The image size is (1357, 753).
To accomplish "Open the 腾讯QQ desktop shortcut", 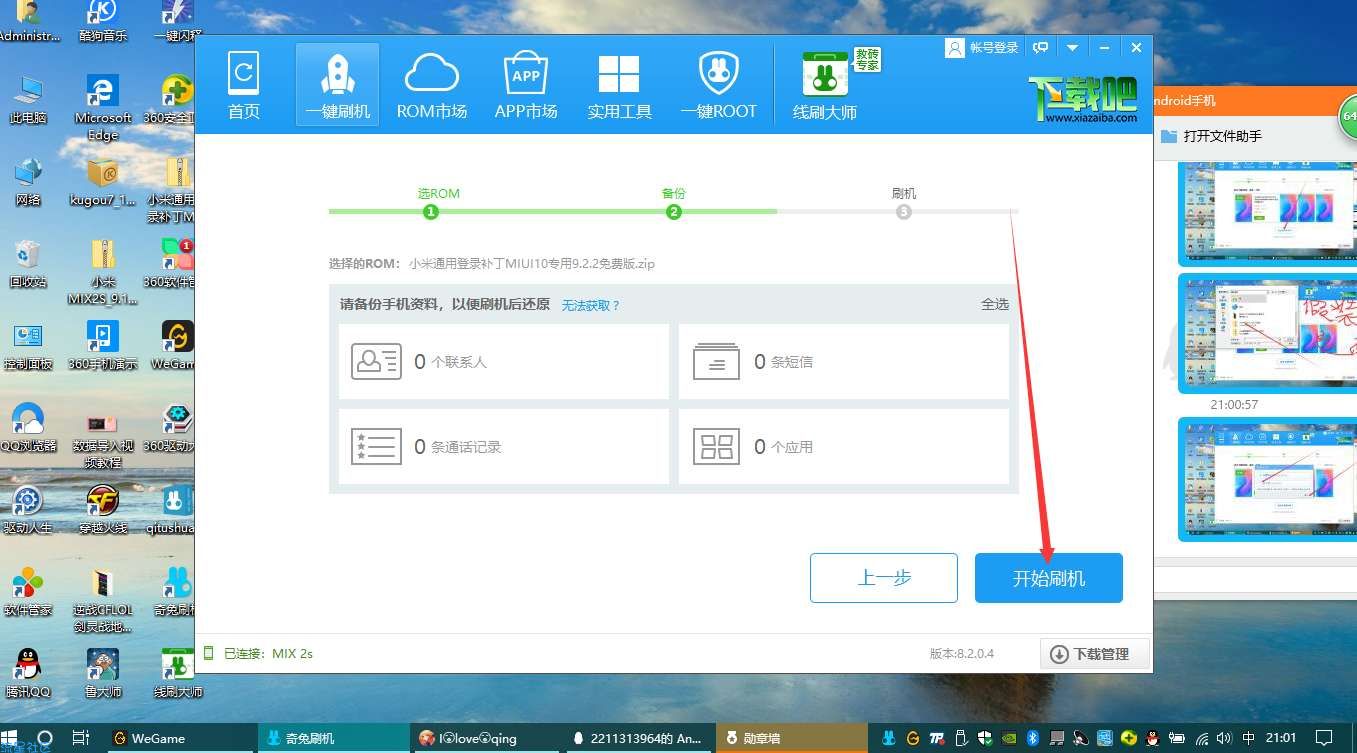I will [28, 674].
